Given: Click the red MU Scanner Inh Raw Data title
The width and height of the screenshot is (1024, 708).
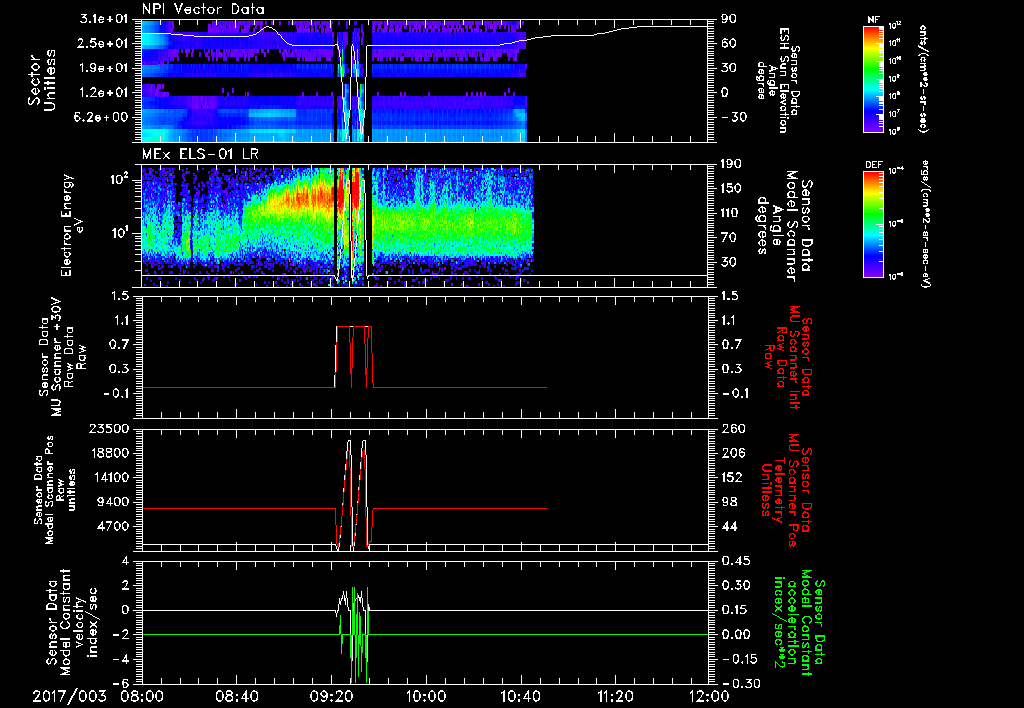Looking at the screenshot, I should [x=788, y=357].
